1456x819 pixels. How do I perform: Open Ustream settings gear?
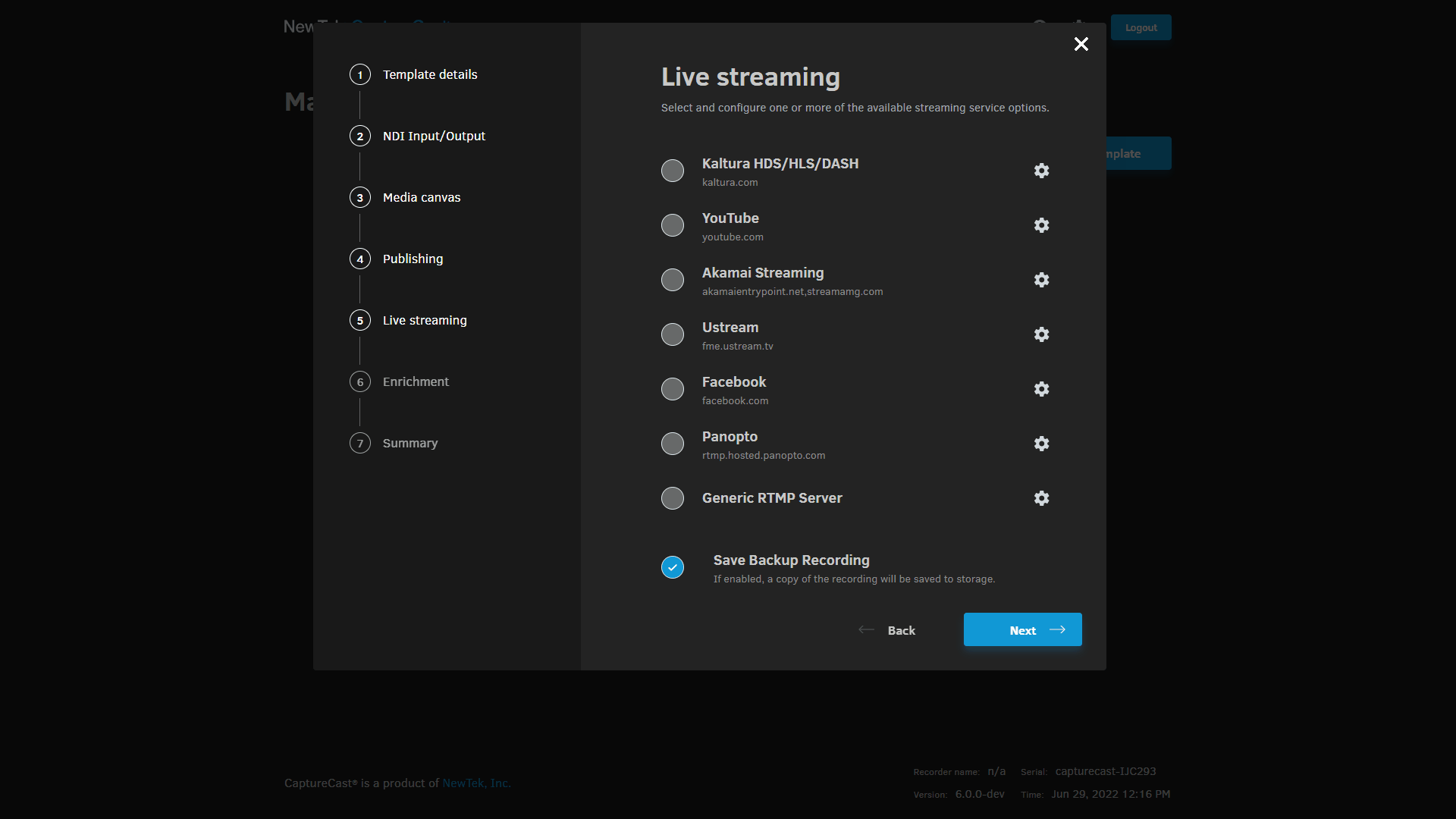pyautogui.click(x=1041, y=334)
